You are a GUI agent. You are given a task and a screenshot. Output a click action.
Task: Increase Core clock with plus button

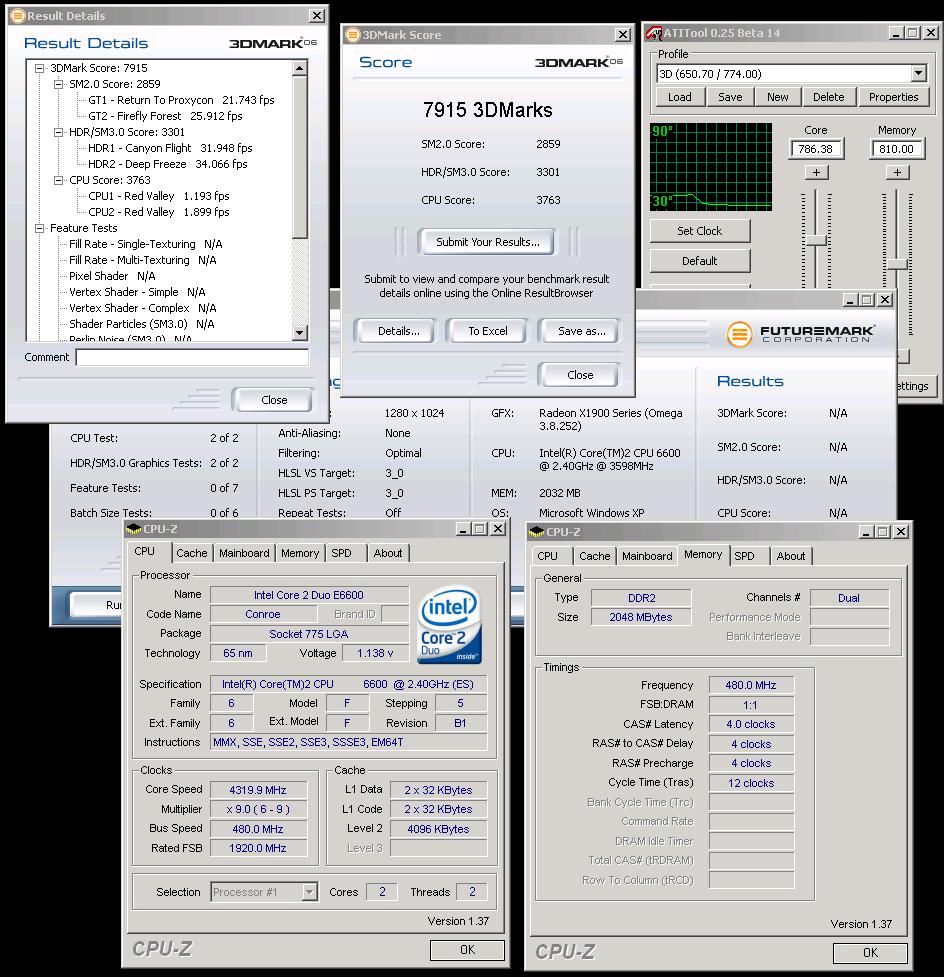coord(816,173)
